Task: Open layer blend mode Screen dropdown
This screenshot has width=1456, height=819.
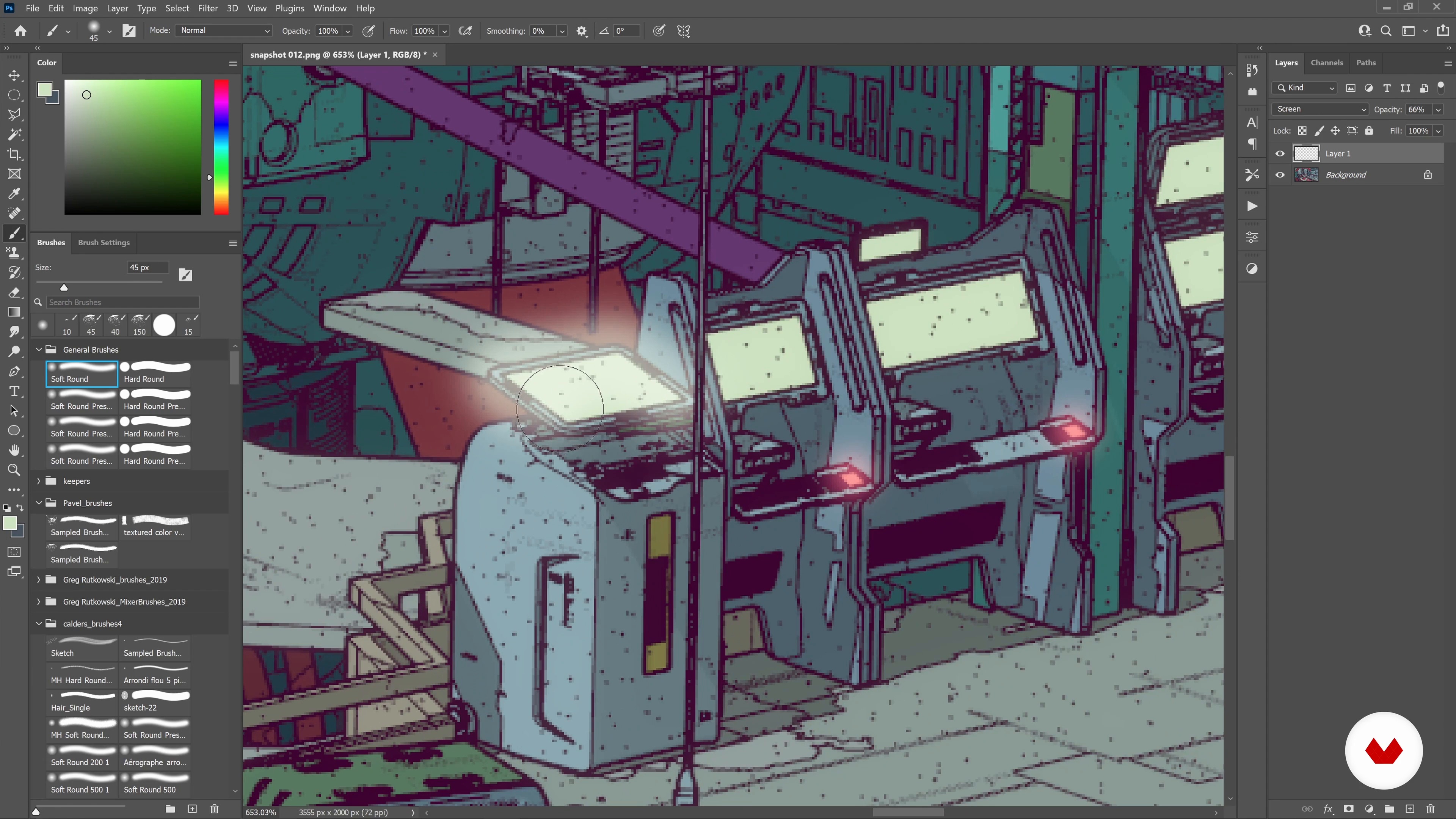Action: (1320, 109)
